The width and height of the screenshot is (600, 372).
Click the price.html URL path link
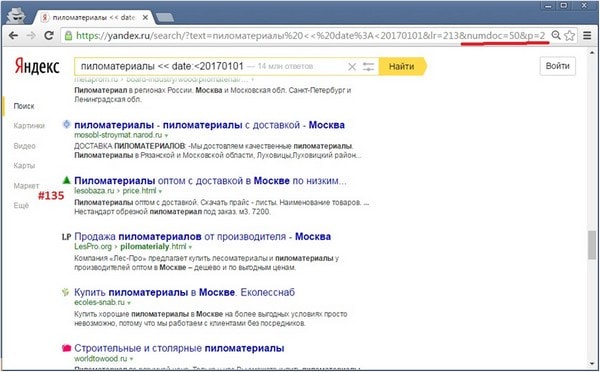pyautogui.click(x=139, y=191)
